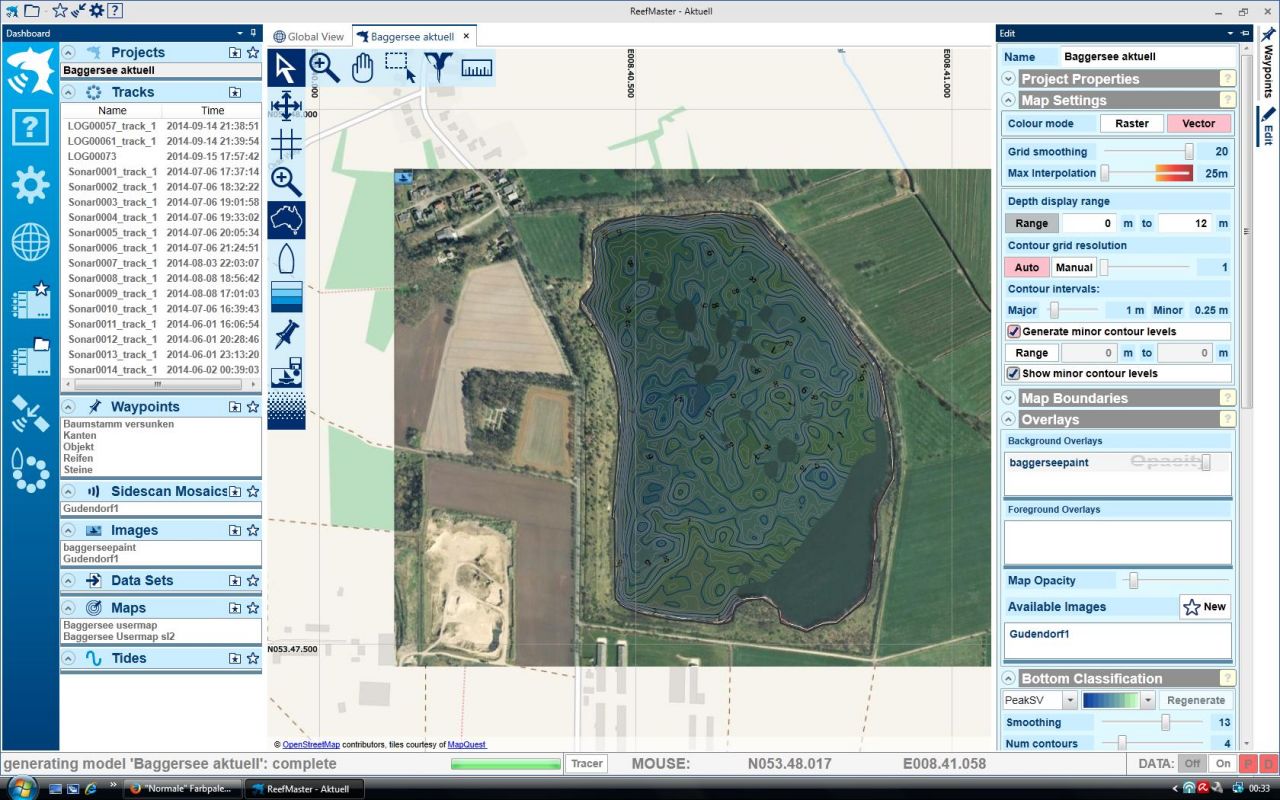The height and width of the screenshot is (800, 1280).
Task: Select the hand pan tool
Action: pos(362,68)
